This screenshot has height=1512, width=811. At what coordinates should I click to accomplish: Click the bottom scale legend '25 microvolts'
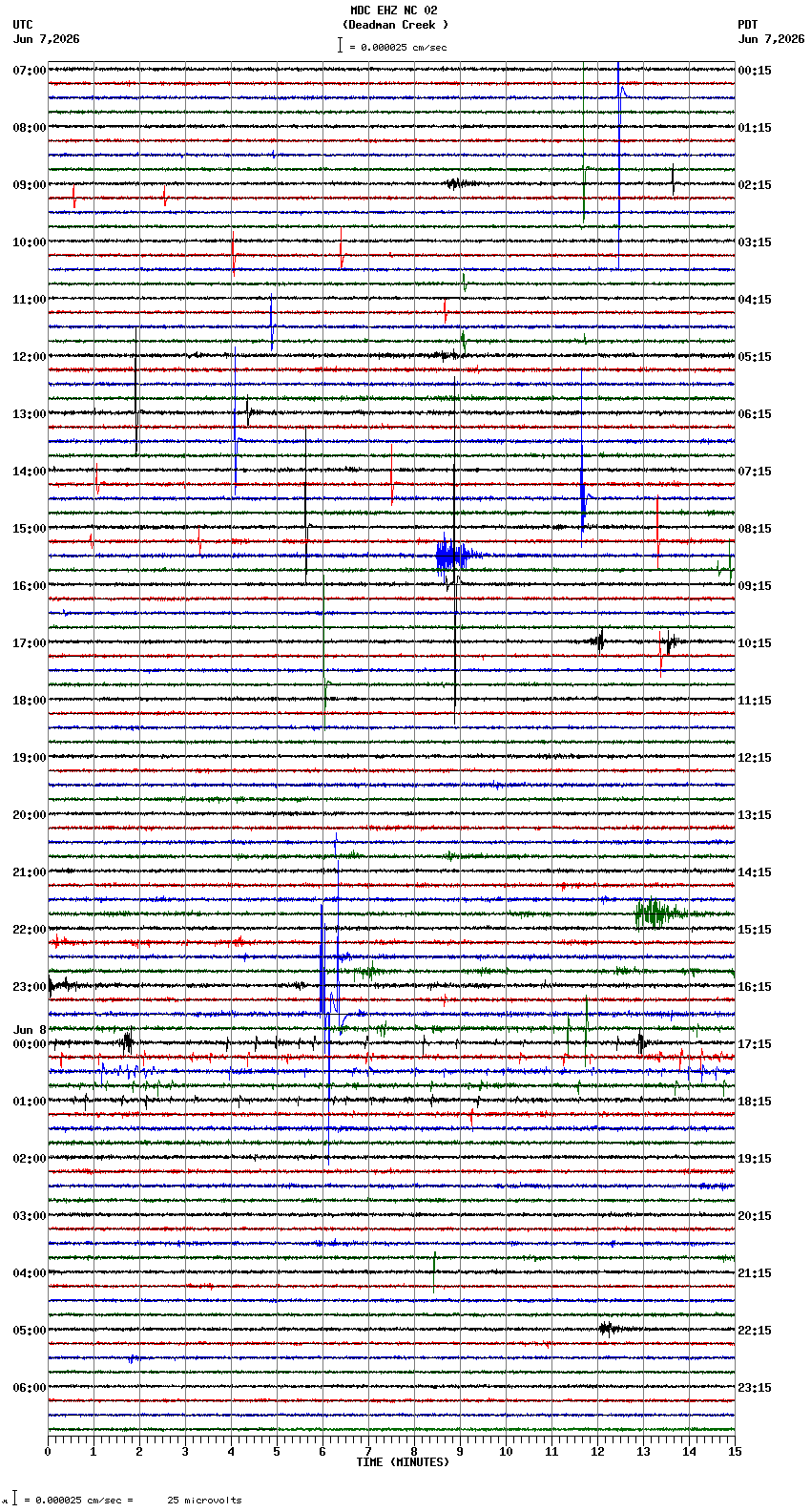click(205, 1501)
